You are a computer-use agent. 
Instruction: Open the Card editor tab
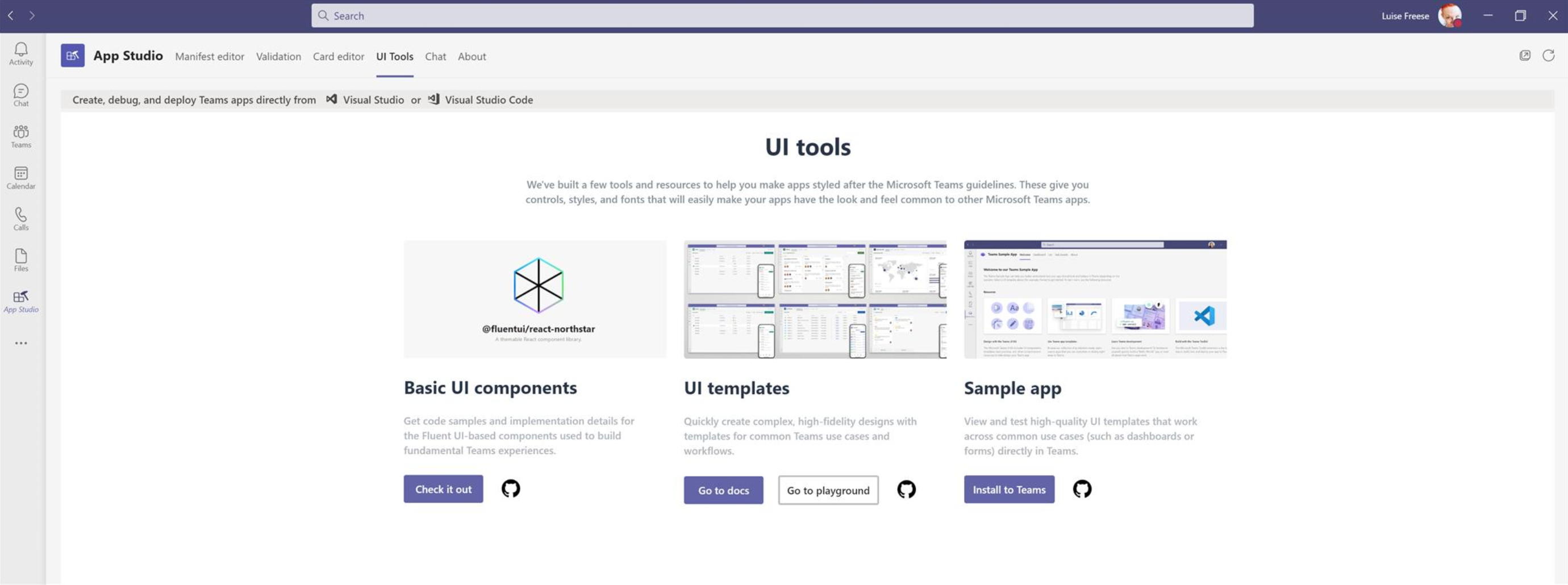339,56
